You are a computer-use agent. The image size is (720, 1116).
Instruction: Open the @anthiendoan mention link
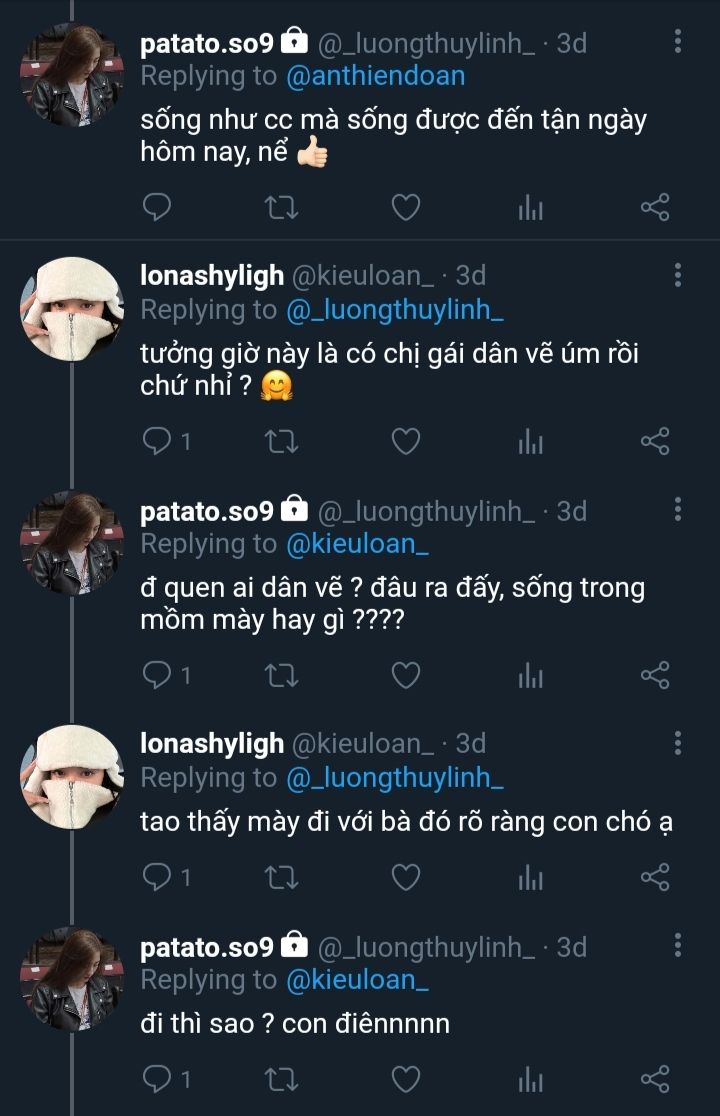(x=376, y=76)
